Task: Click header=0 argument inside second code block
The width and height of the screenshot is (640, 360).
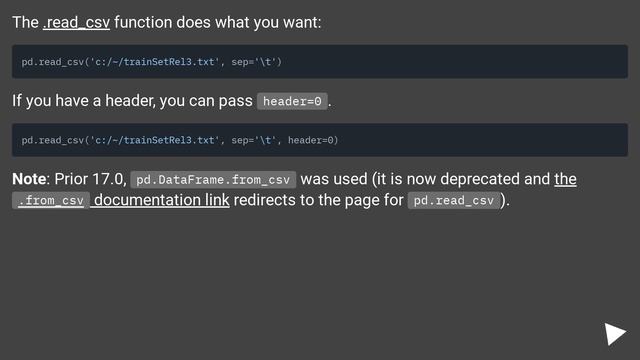Action: [311, 140]
